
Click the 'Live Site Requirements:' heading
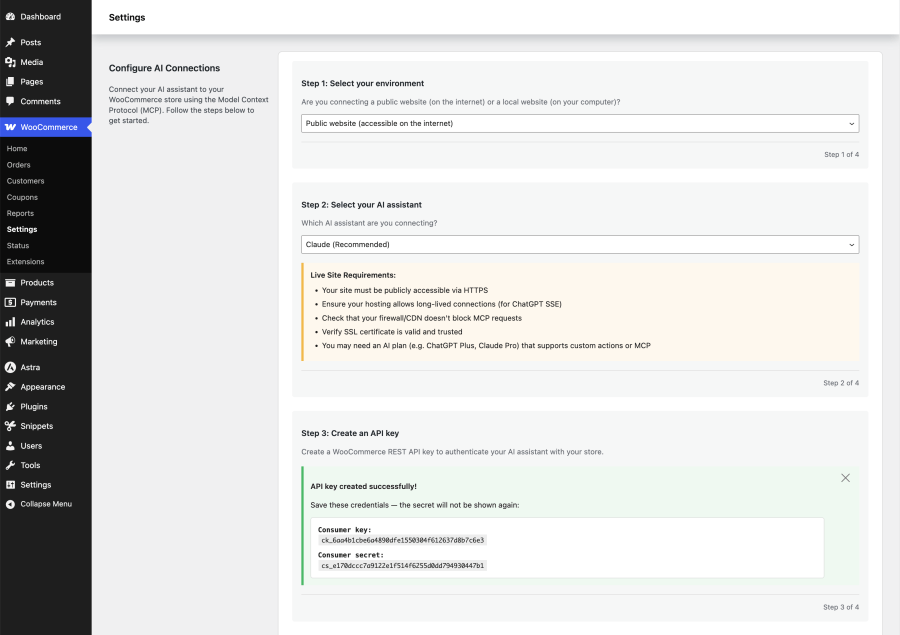tap(353, 275)
